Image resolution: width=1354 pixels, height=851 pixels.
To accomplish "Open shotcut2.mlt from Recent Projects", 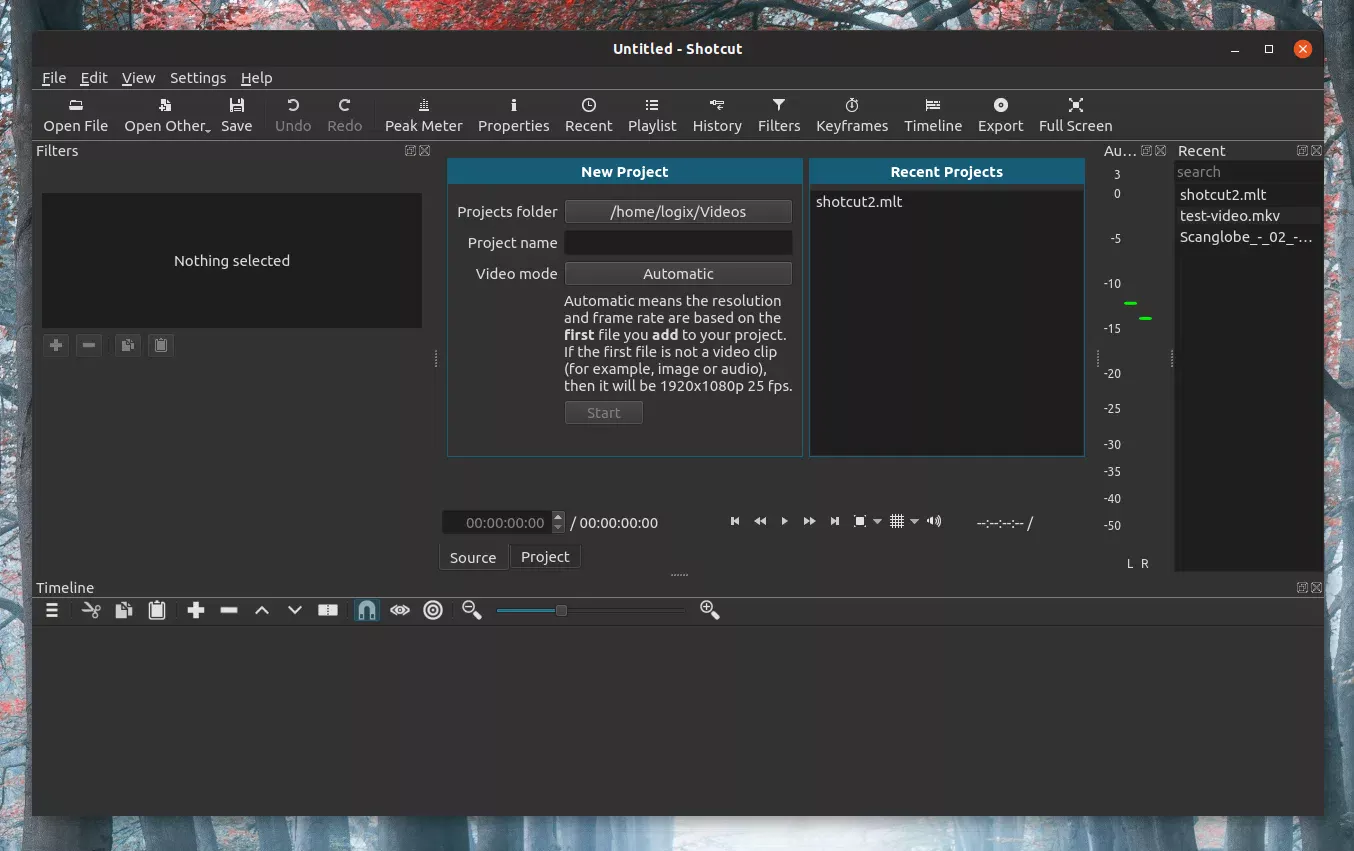I will [x=859, y=202].
